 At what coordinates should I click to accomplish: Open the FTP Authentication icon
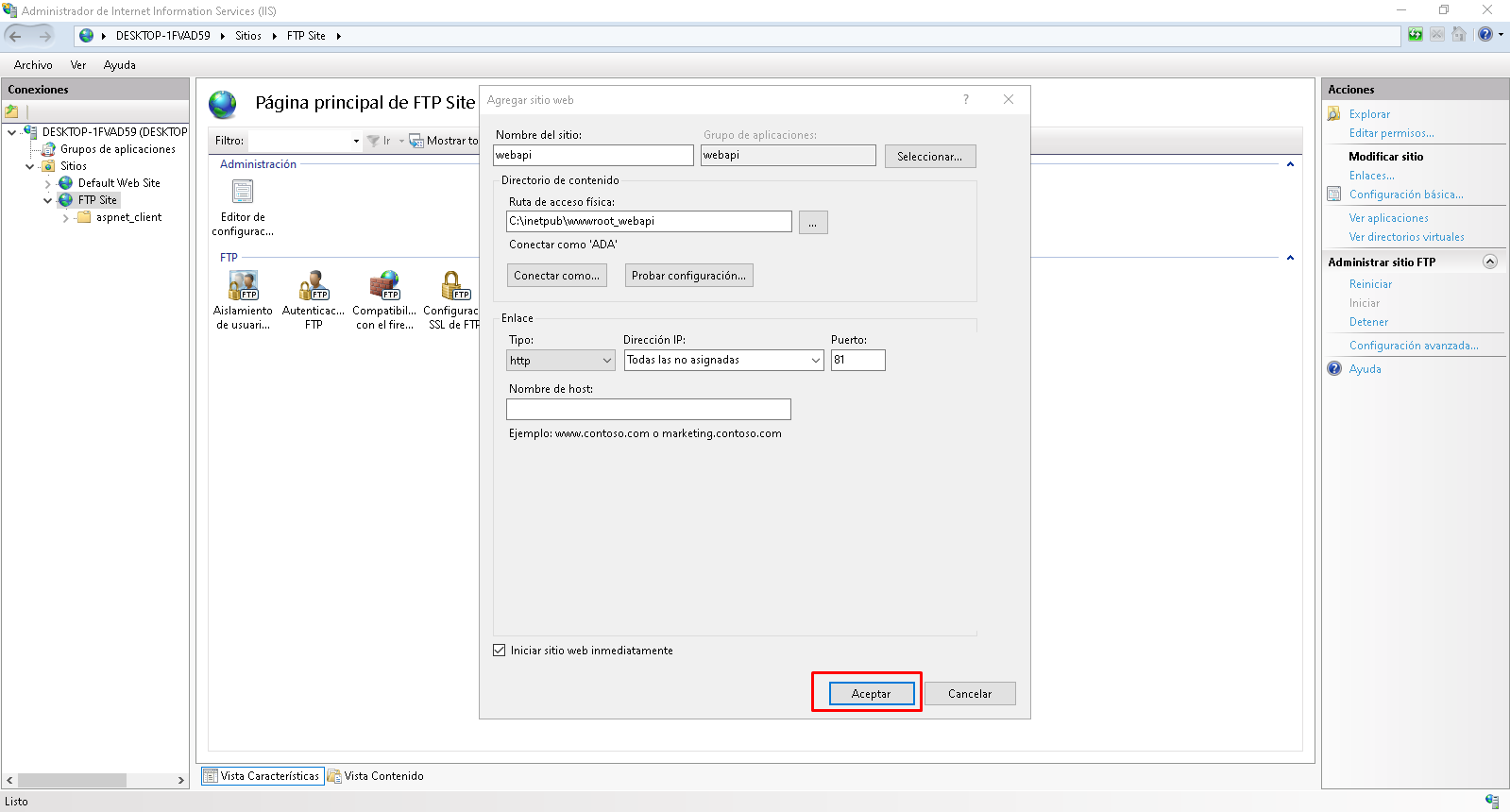tap(314, 286)
